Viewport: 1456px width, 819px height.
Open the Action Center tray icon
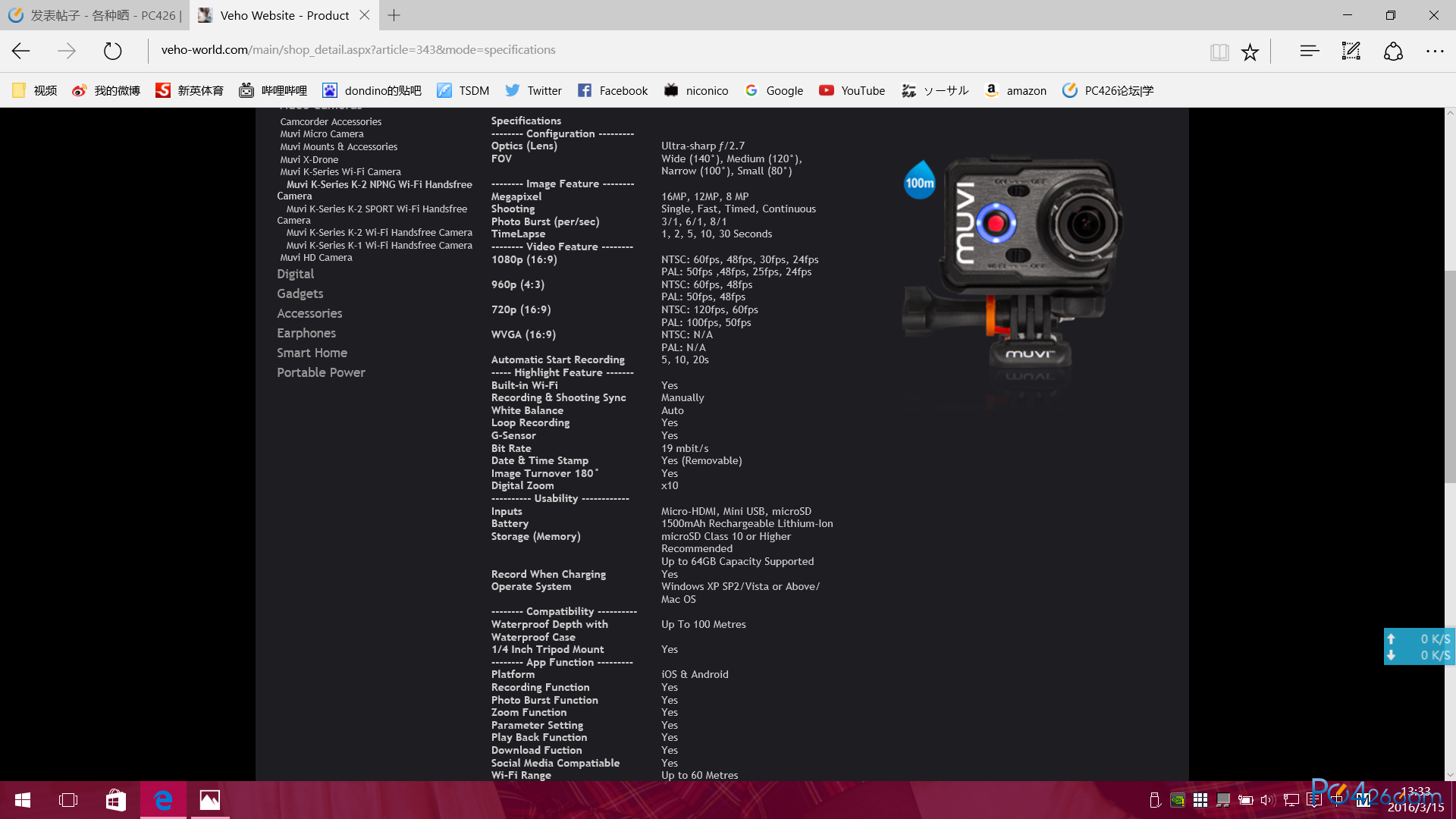1314,800
